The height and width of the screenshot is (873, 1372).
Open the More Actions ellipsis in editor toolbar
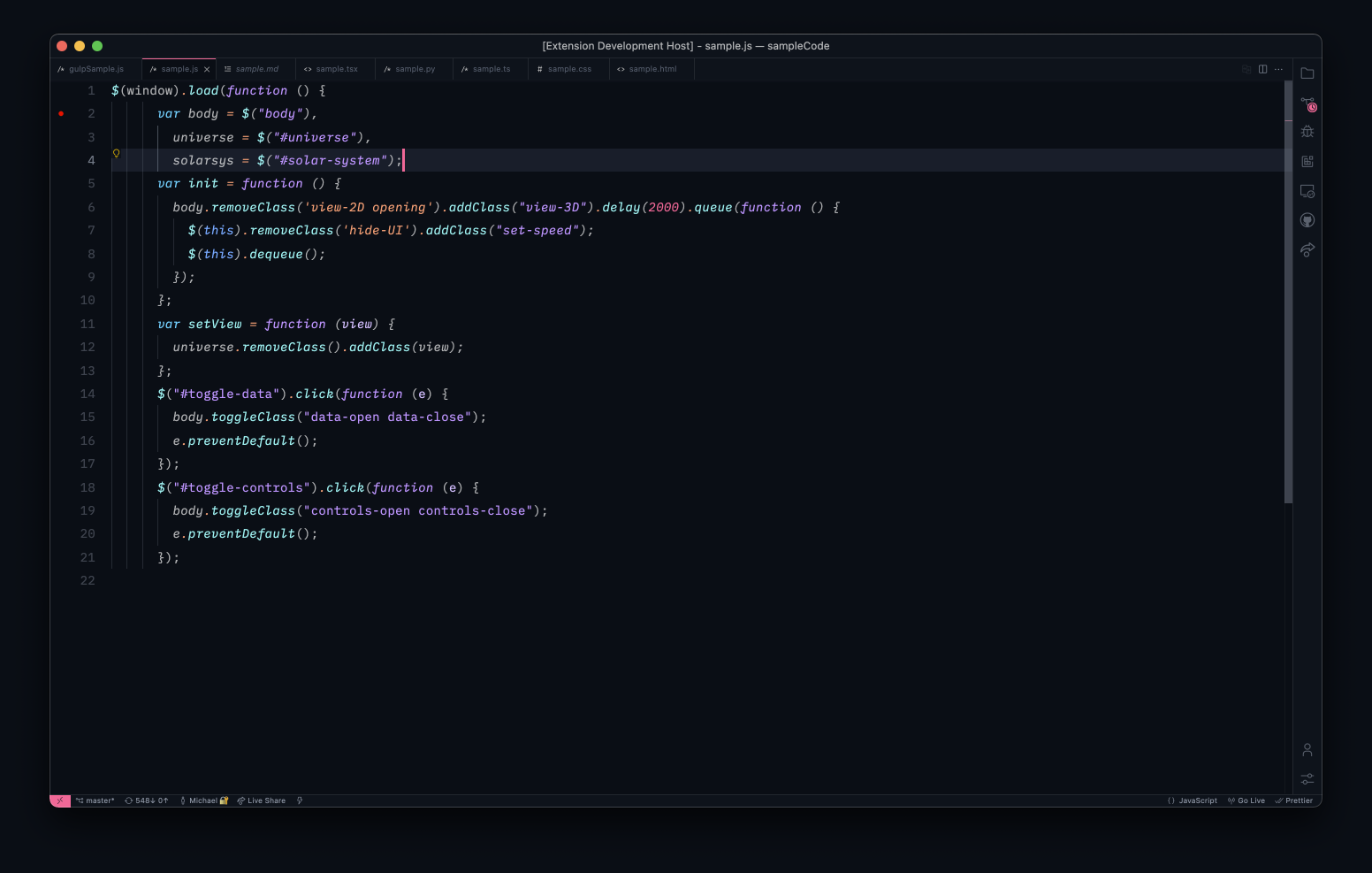(1278, 69)
